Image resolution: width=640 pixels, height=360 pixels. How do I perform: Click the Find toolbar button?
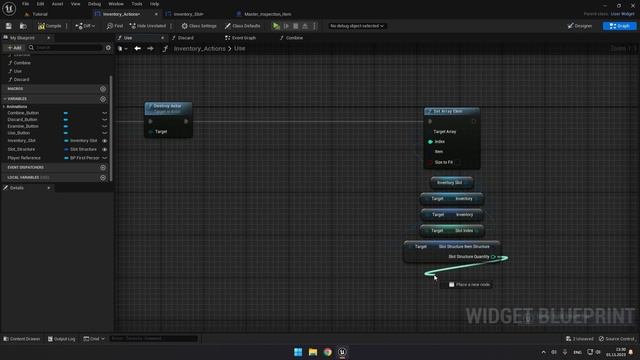[x=115, y=26]
